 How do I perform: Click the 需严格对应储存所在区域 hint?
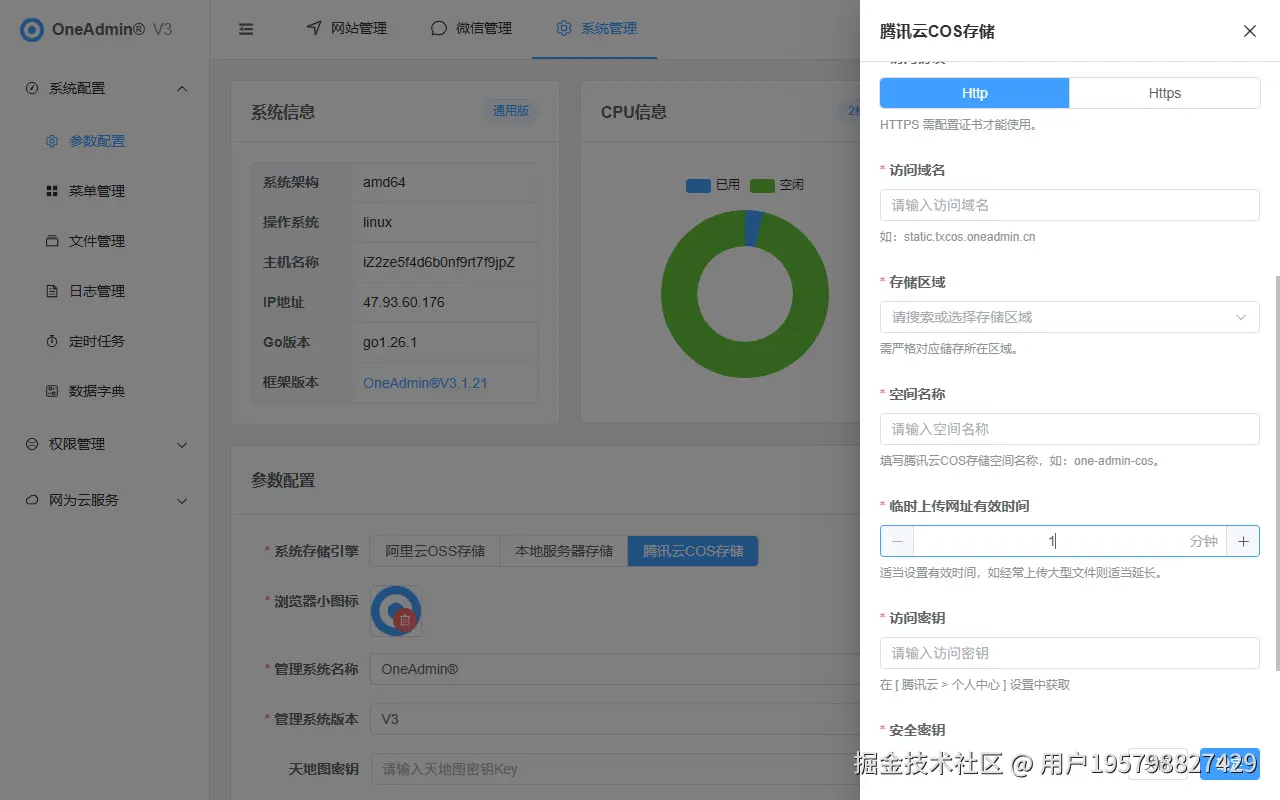pos(949,349)
